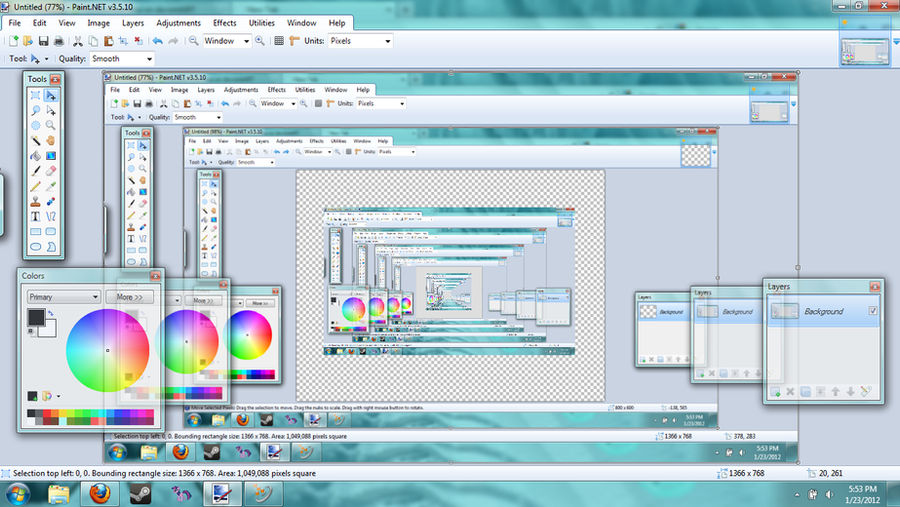The image size is (900, 507).
Task: Select Rectangle shape tool in outermost Tools window
Action: click(36, 231)
